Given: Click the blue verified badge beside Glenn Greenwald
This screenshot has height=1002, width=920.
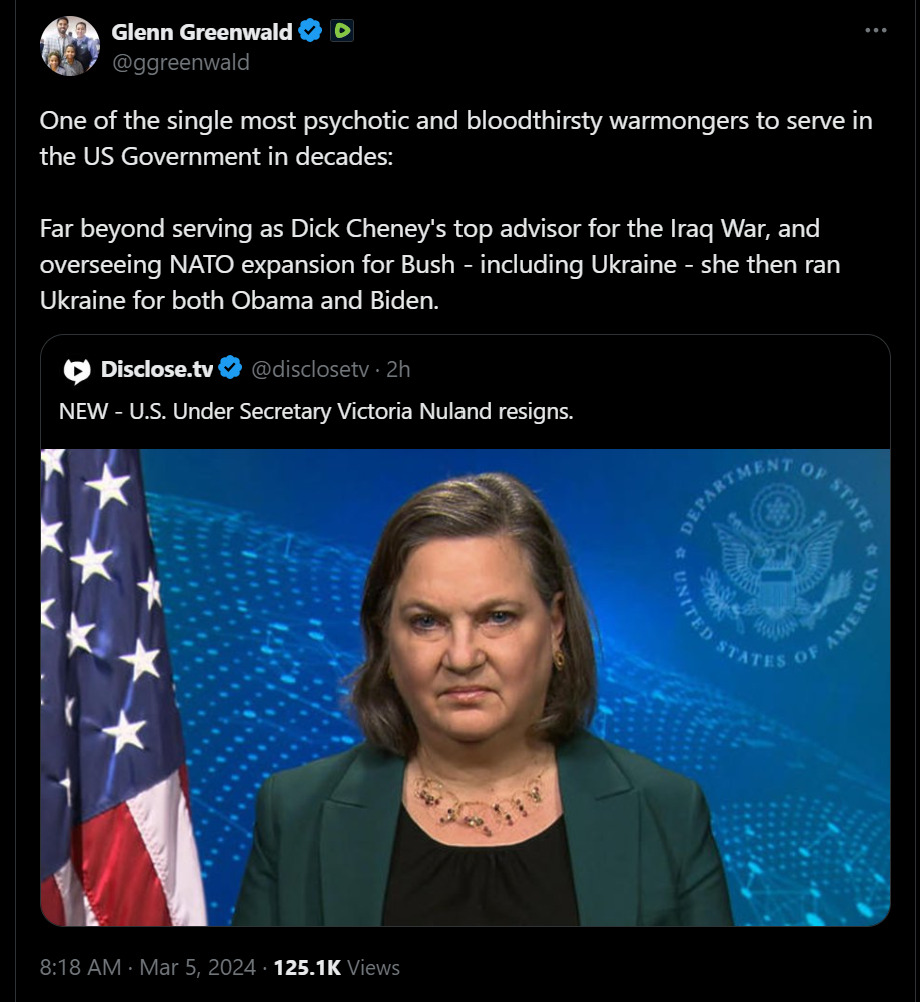Looking at the screenshot, I should (x=311, y=31).
